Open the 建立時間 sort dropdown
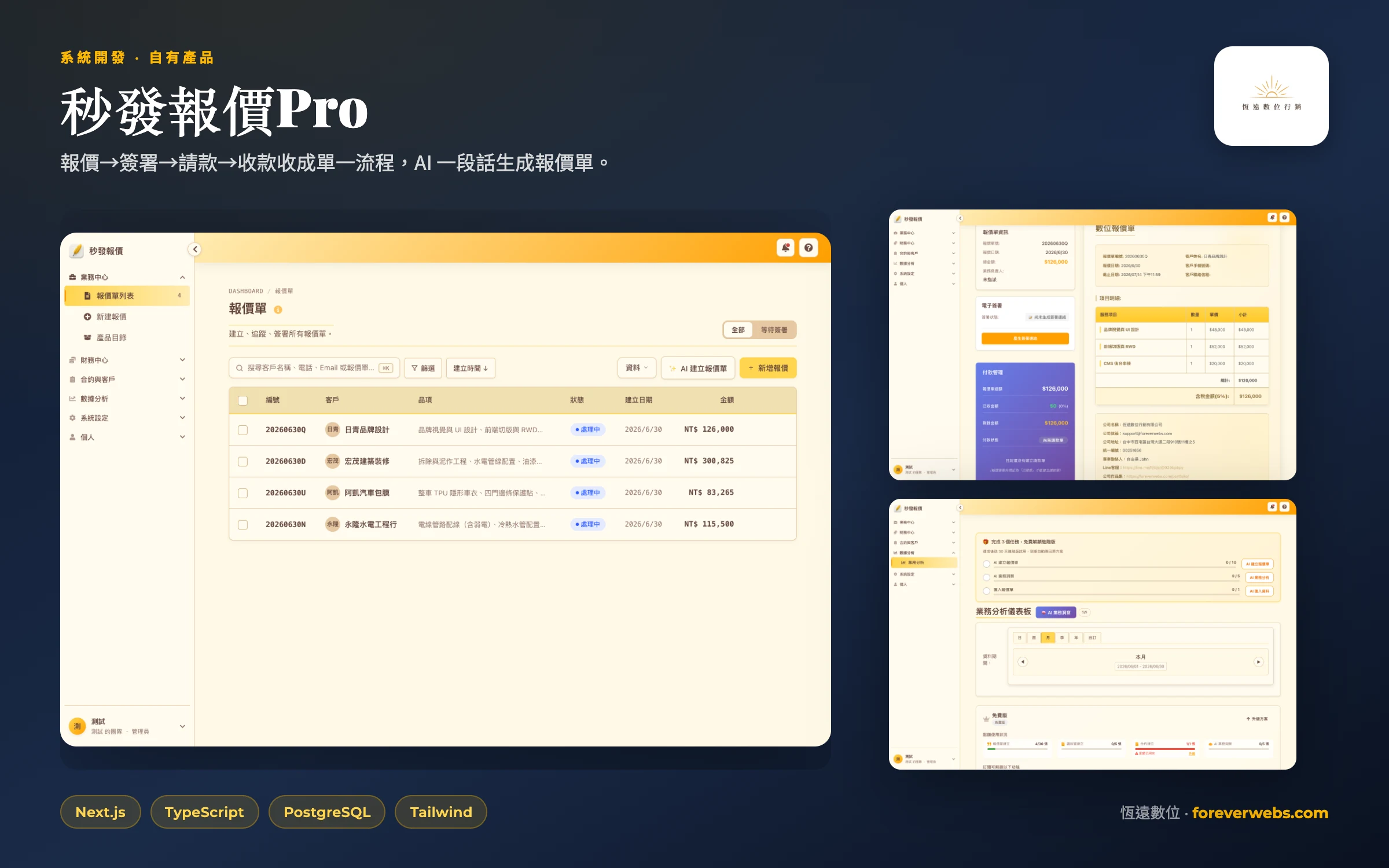 pyautogui.click(x=471, y=368)
